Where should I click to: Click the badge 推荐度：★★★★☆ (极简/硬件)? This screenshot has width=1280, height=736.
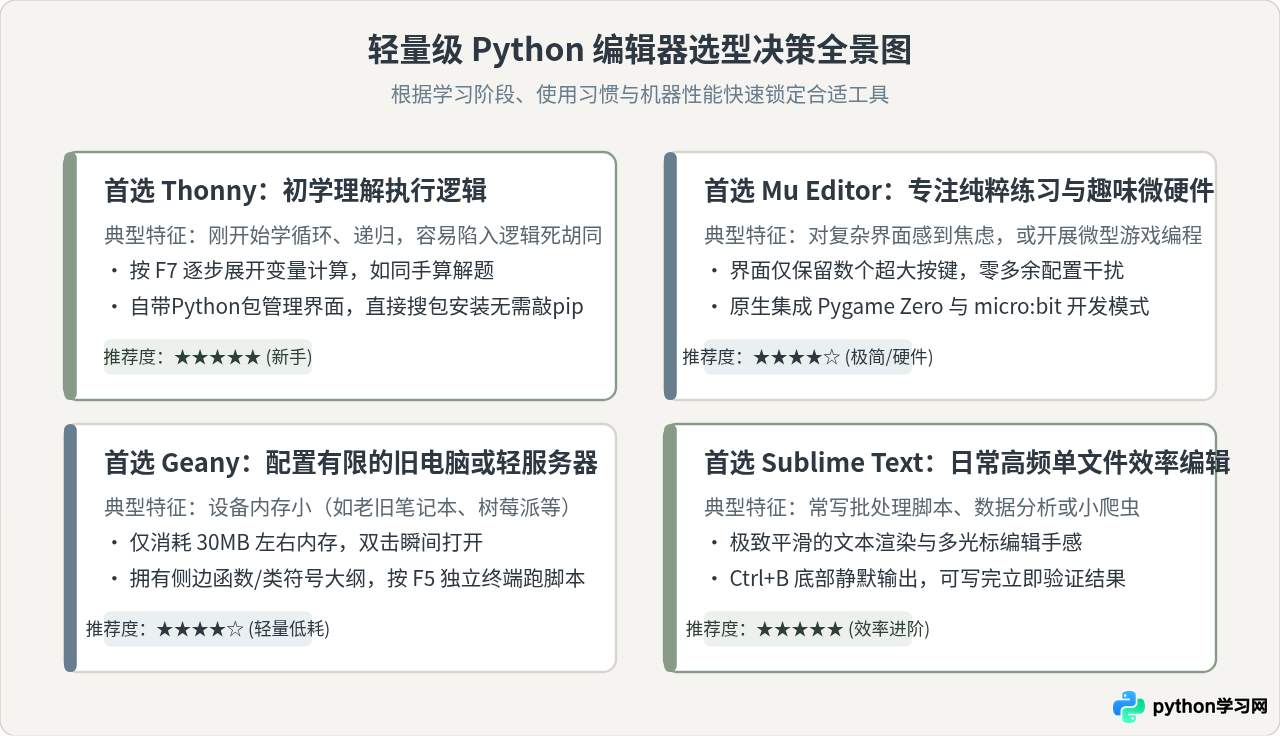coord(808,356)
